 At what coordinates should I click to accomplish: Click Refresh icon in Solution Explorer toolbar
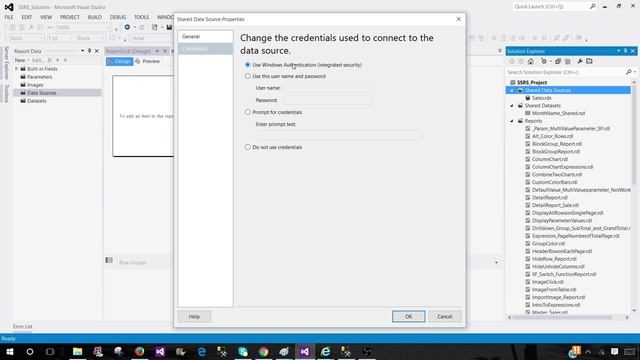click(x=543, y=61)
